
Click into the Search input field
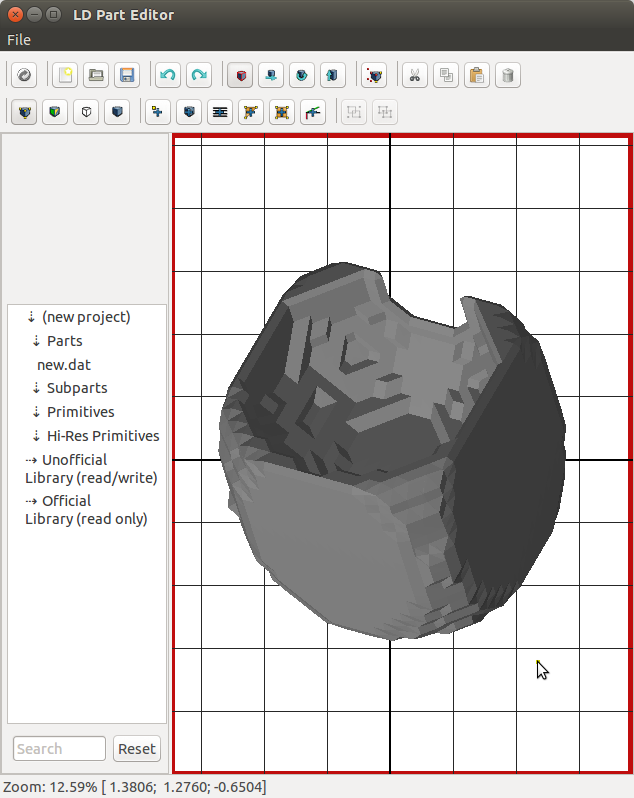(x=59, y=749)
